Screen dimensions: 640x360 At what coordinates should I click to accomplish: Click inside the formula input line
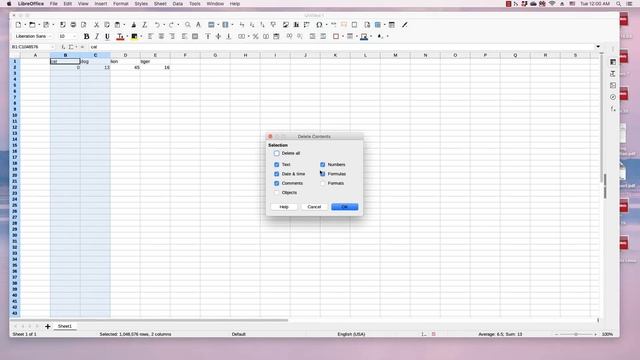coord(341,47)
